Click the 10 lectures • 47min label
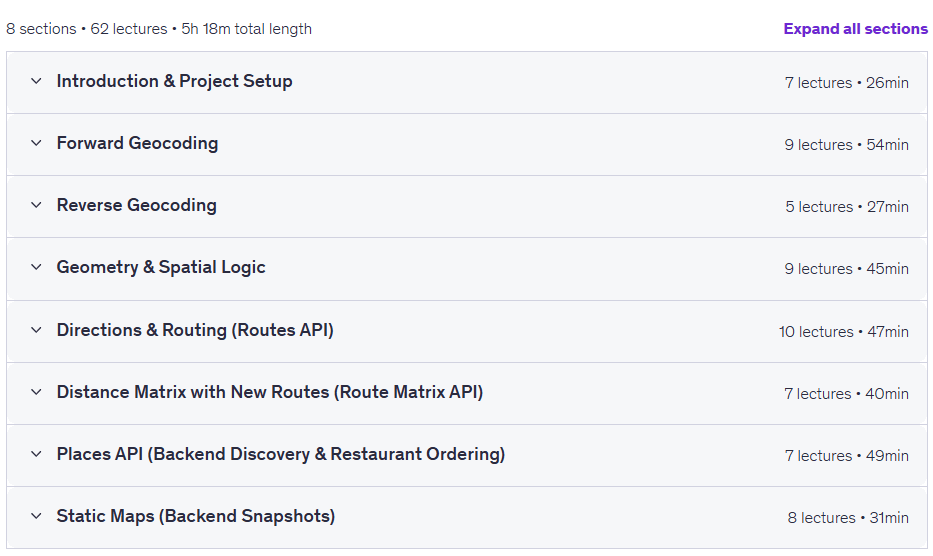The height and width of the screenshot is (556, 933). 844,332
